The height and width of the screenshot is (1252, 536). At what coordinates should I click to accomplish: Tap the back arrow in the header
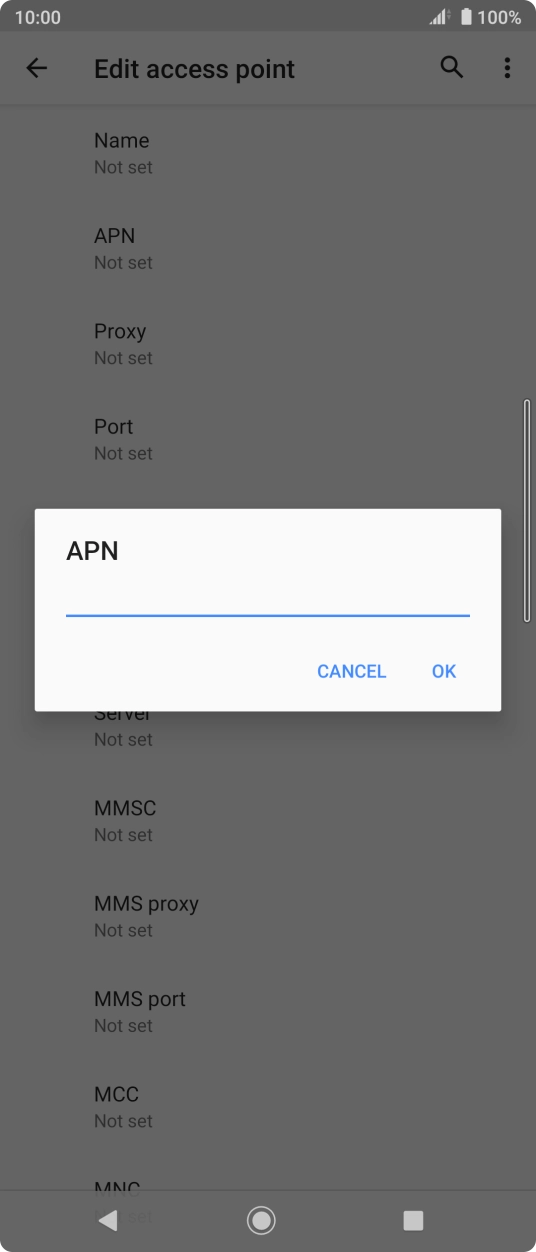(37, 68)
